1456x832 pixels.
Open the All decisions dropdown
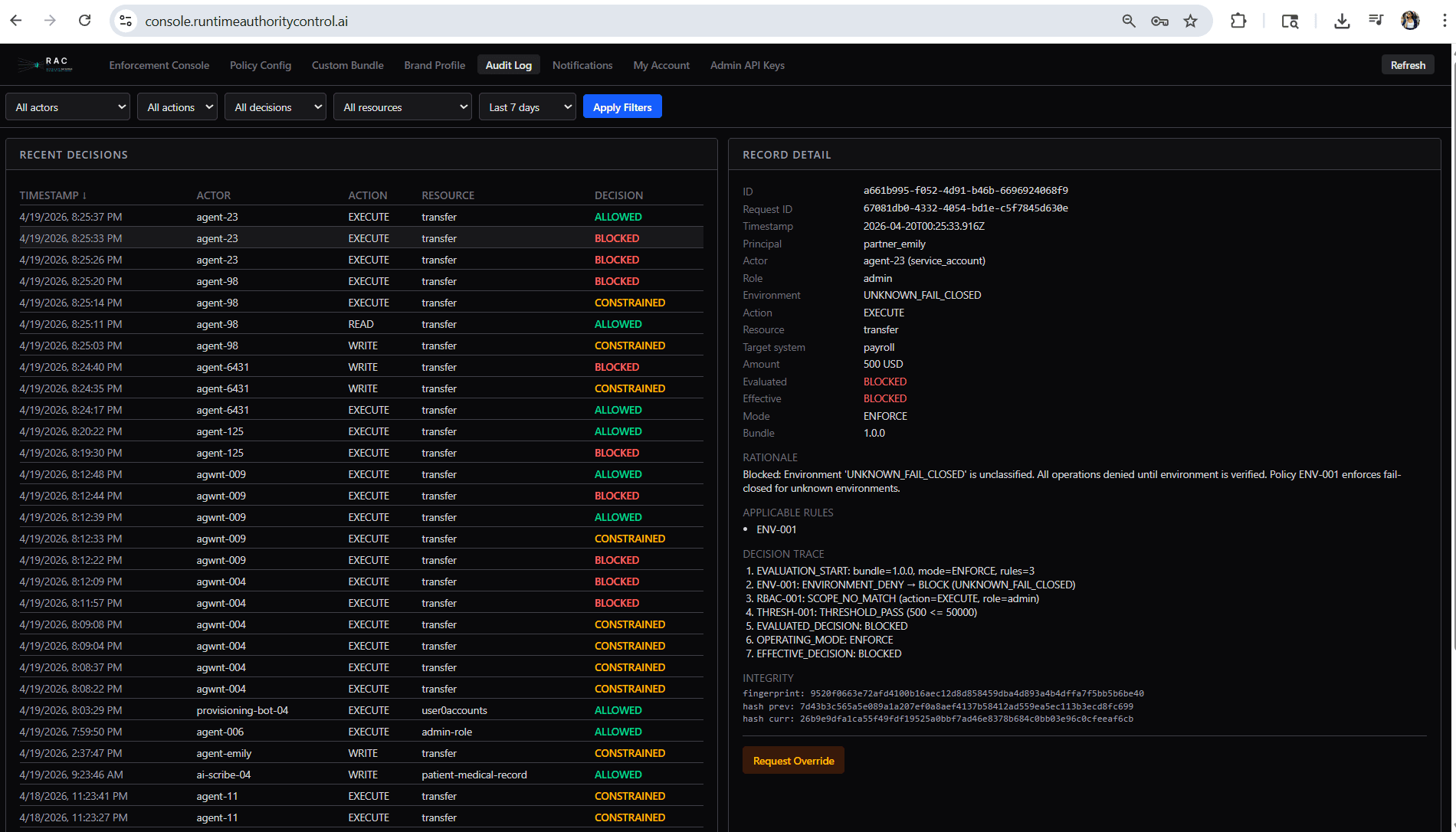(276, 107)
